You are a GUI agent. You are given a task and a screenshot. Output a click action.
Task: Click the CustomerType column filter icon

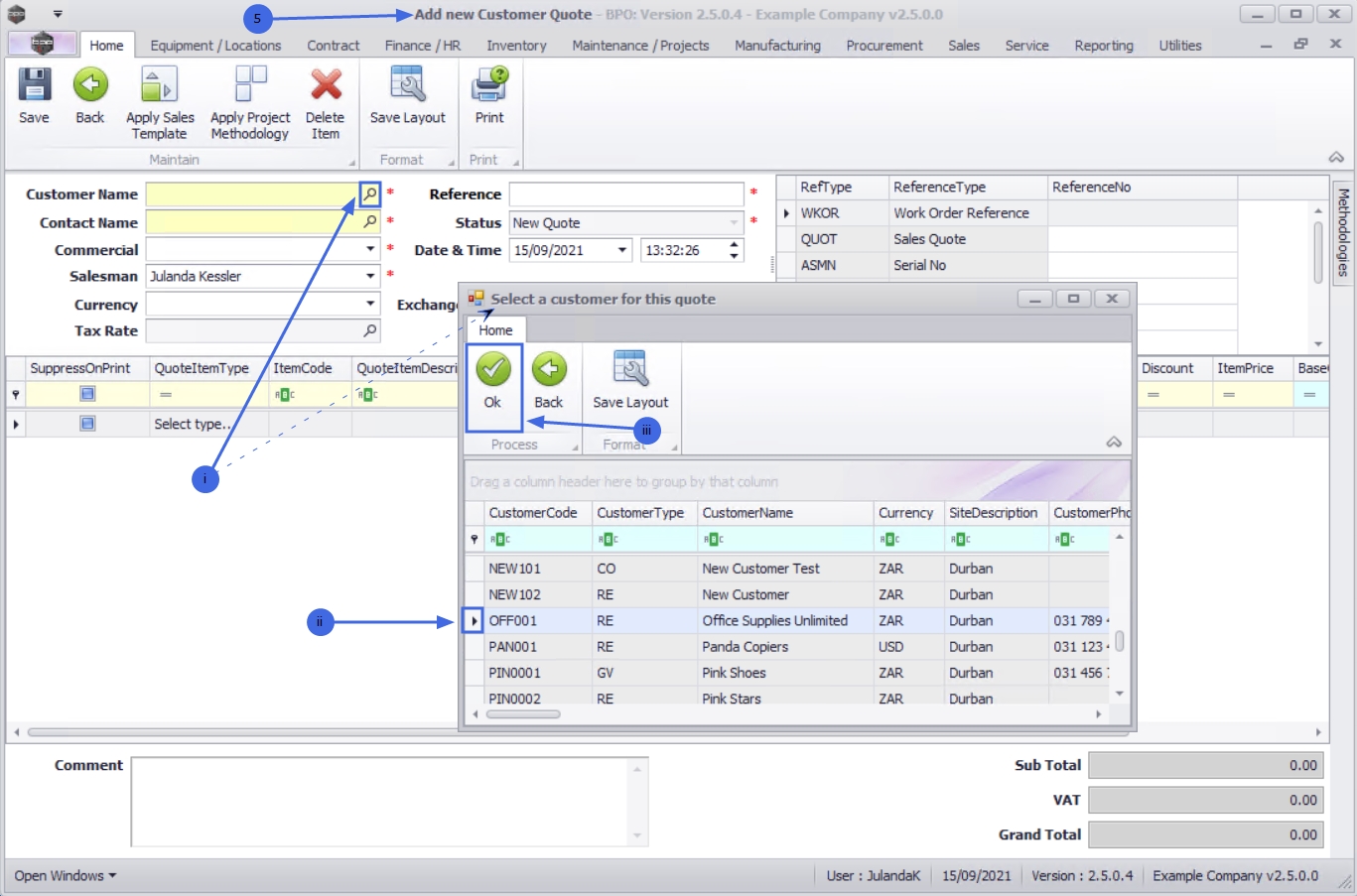(609, 539)
